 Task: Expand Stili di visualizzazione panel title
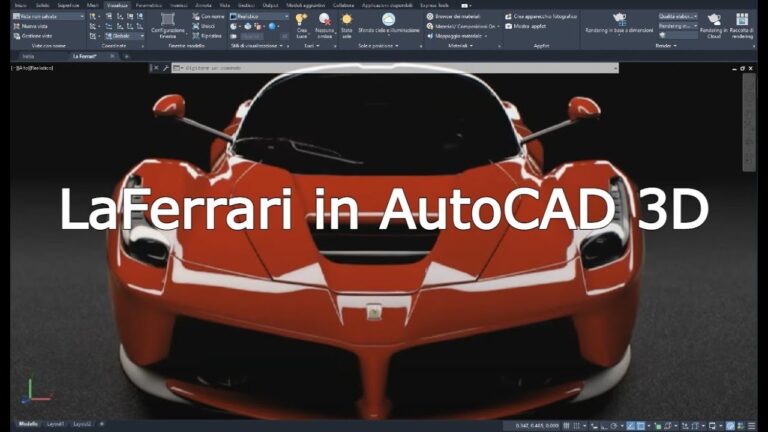tap(257, 46)
